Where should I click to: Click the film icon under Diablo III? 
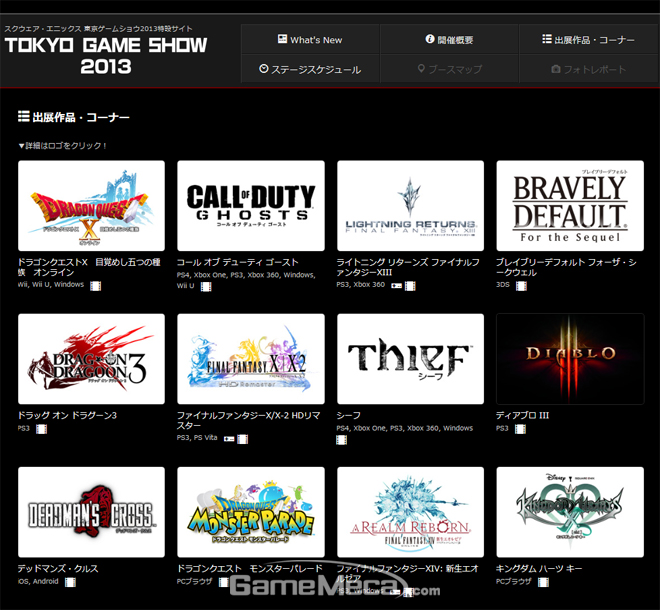tap(521, 428)
